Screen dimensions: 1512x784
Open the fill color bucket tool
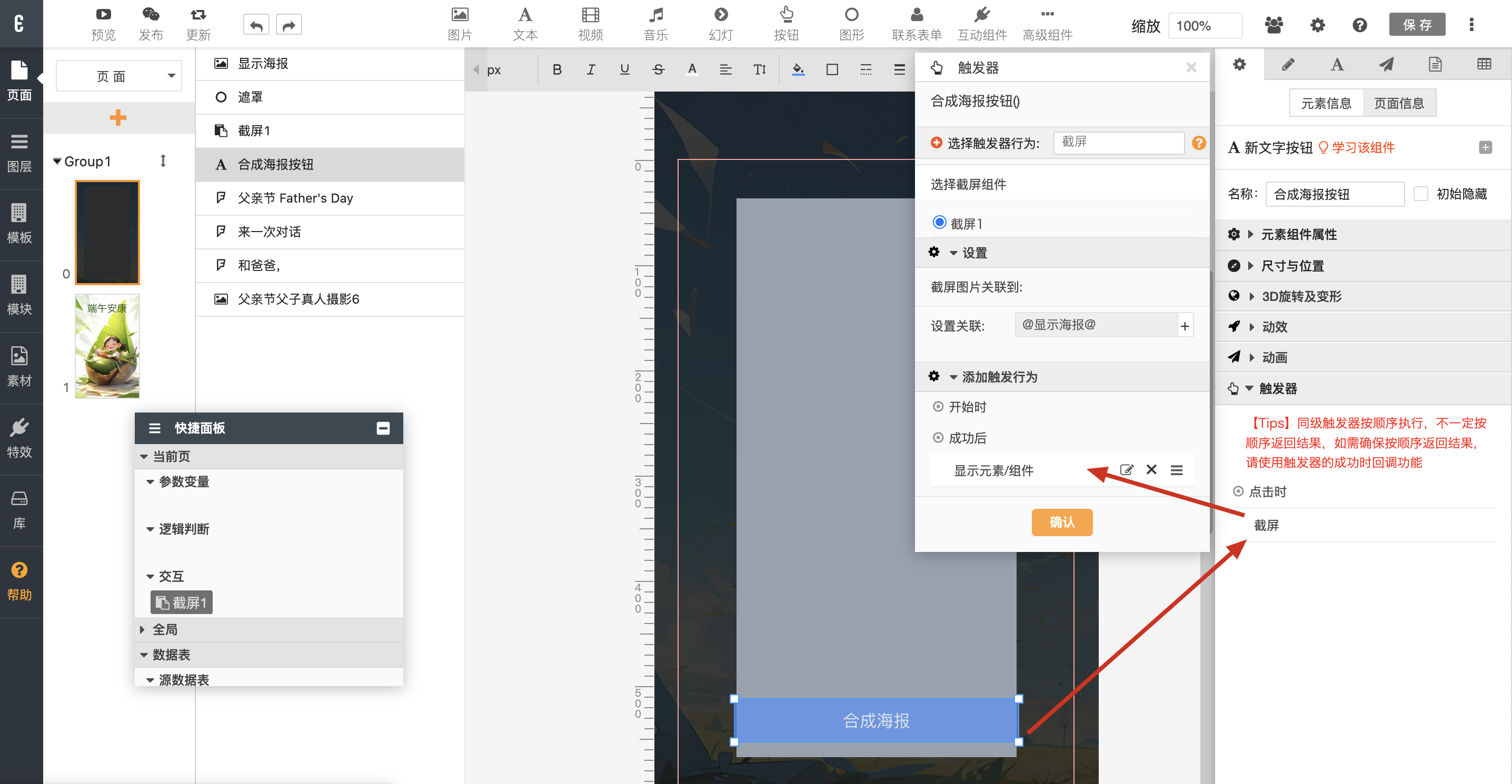pyautogui.click(x=798, y=70)
